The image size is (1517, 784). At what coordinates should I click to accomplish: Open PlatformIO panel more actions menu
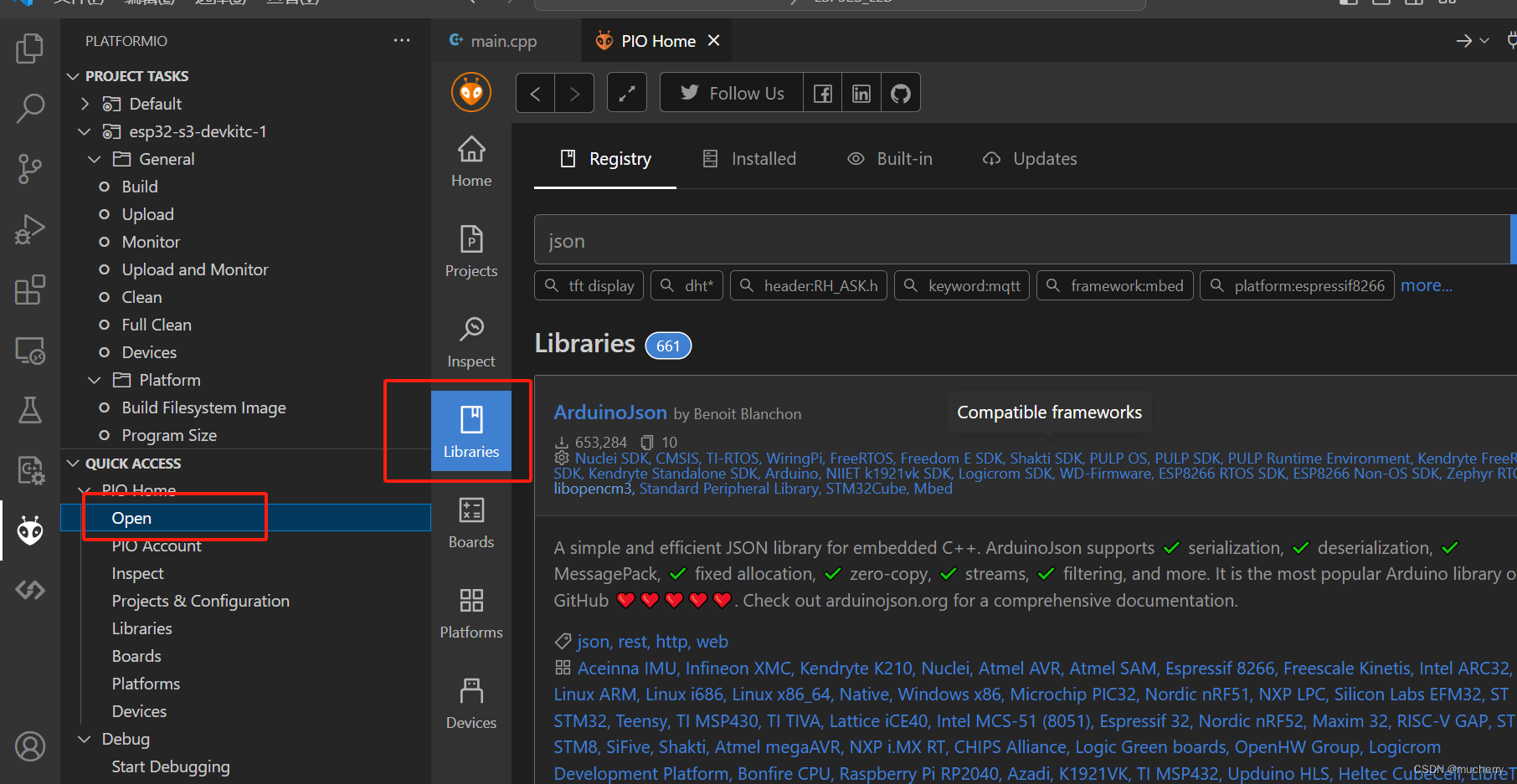point(402,40)
